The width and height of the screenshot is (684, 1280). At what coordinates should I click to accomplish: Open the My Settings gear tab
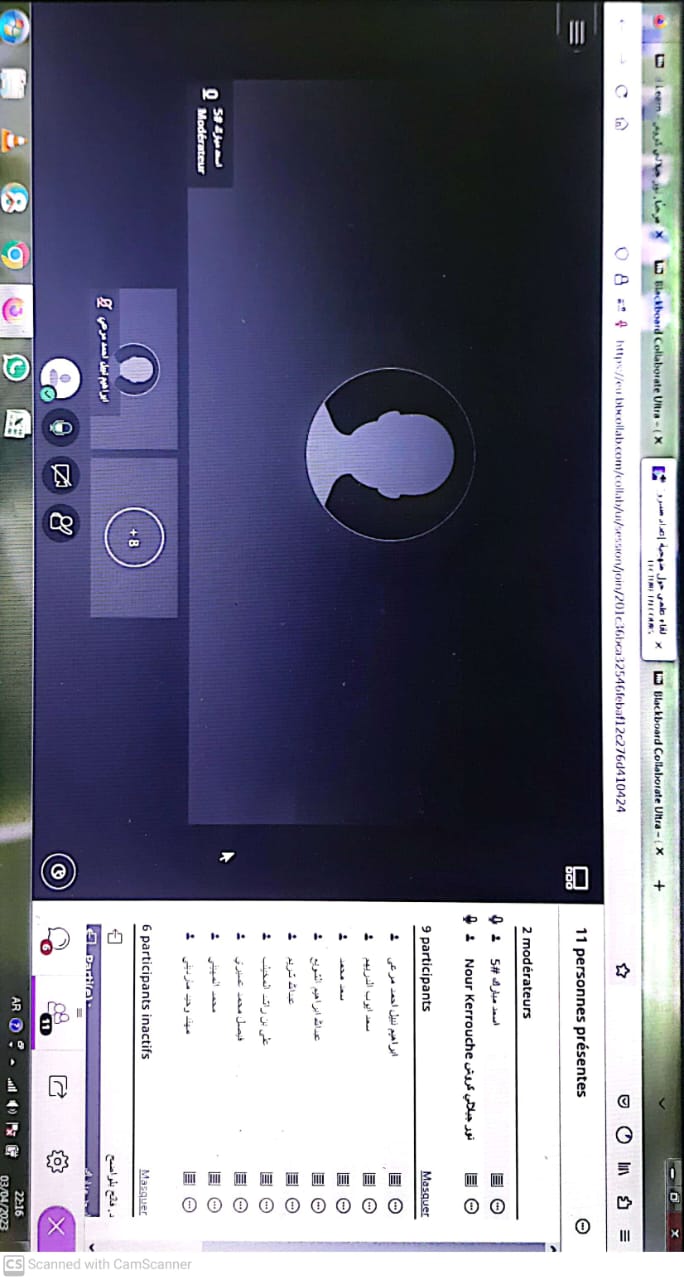pos(57,1161)
